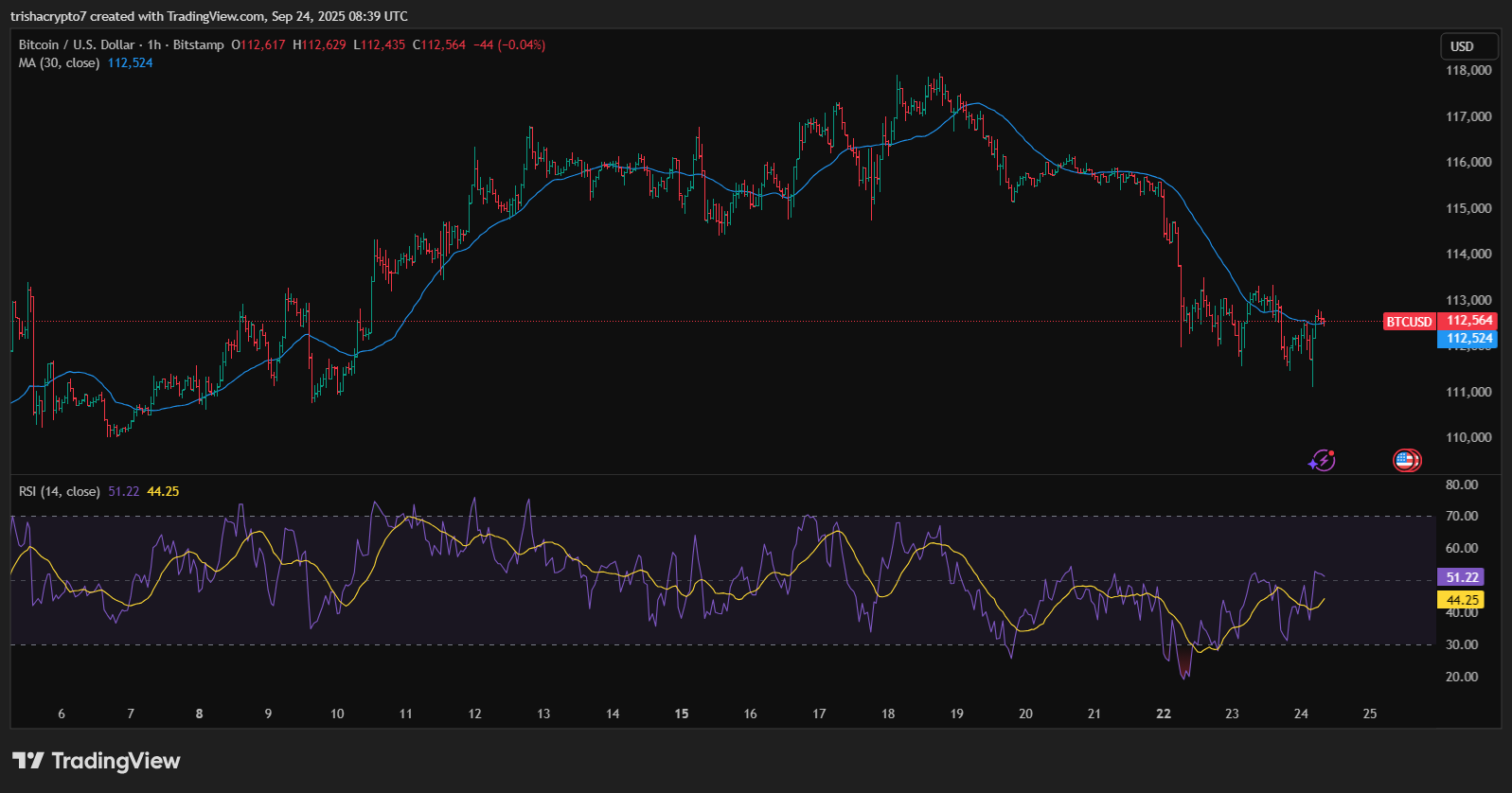
Task: Select the RSI (14, close) indicator legend
Action: (59, 491)
